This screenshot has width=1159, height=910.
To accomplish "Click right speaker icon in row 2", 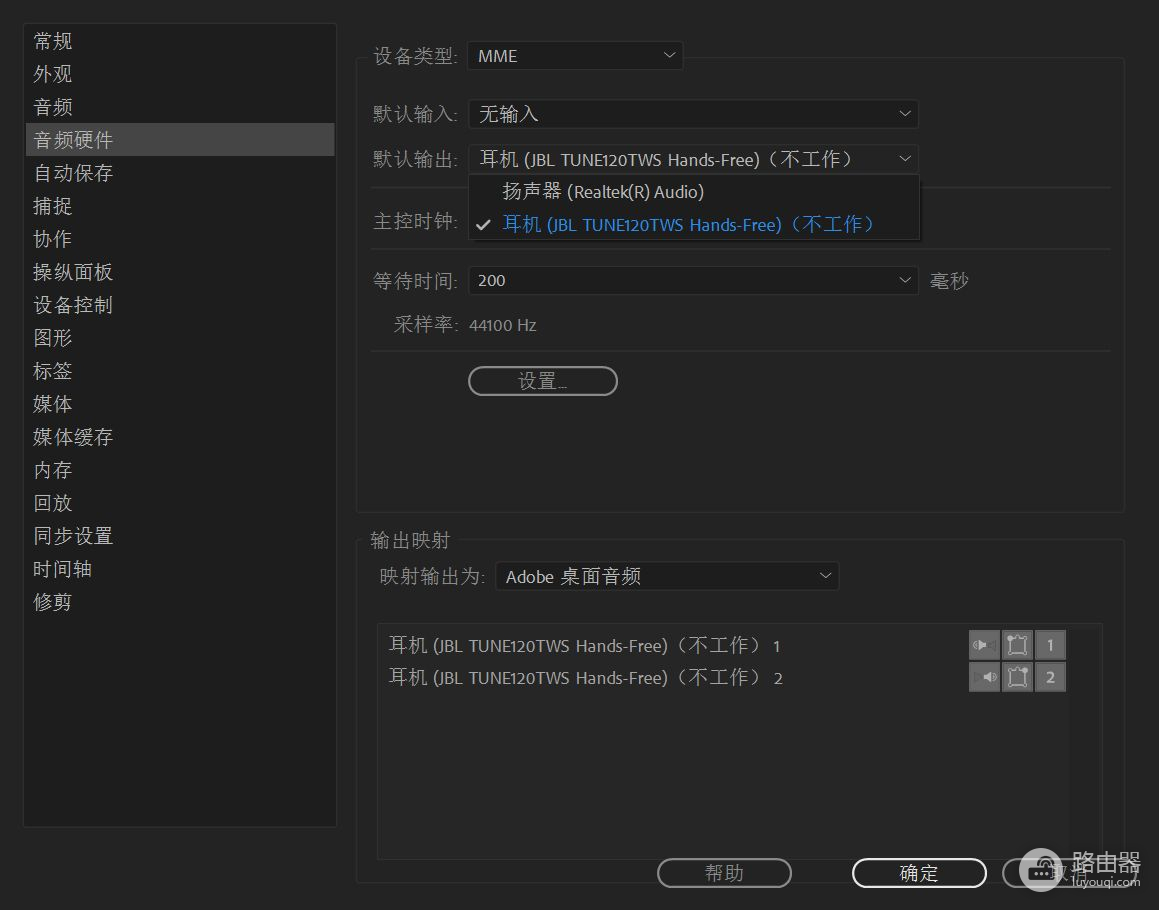I will tap(984, 677).
